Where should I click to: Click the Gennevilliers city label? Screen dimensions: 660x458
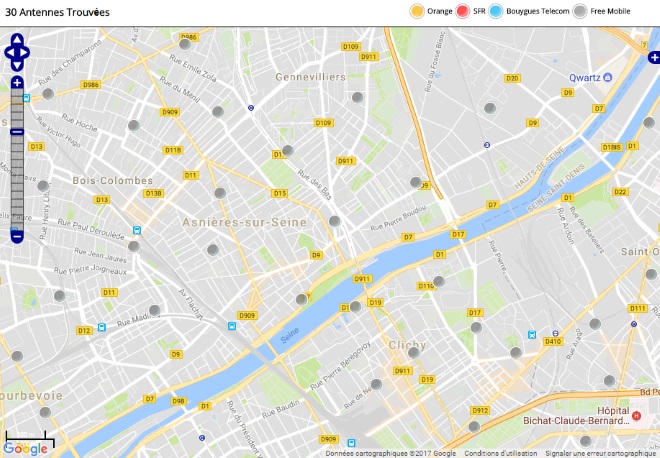(311, 77)
